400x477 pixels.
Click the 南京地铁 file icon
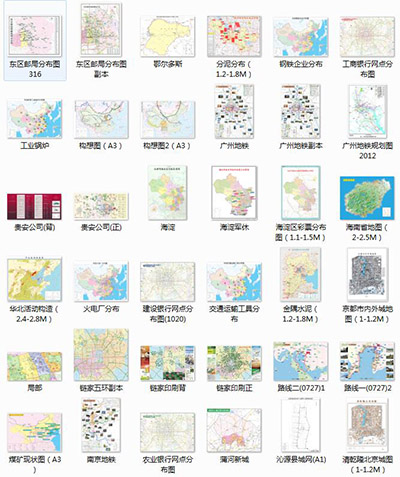pyautogui.click(x=101, y=425)
